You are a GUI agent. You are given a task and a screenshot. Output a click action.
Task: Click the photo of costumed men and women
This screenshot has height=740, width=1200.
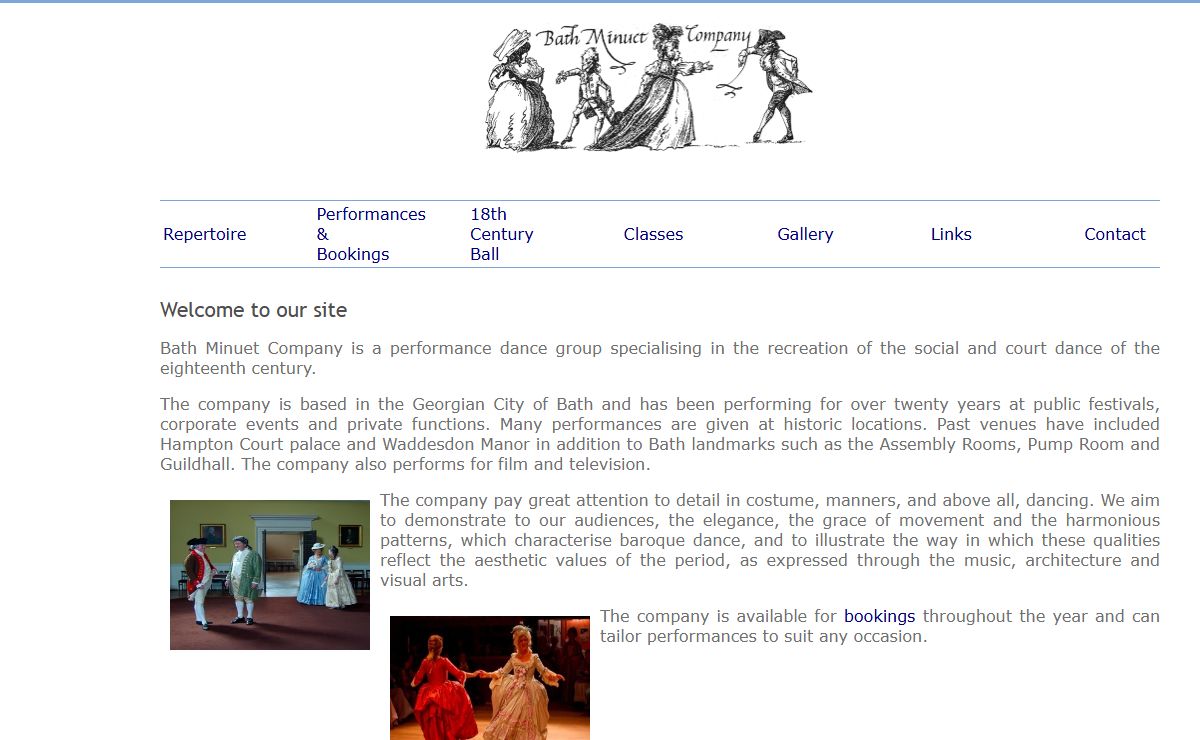[270, 575]
